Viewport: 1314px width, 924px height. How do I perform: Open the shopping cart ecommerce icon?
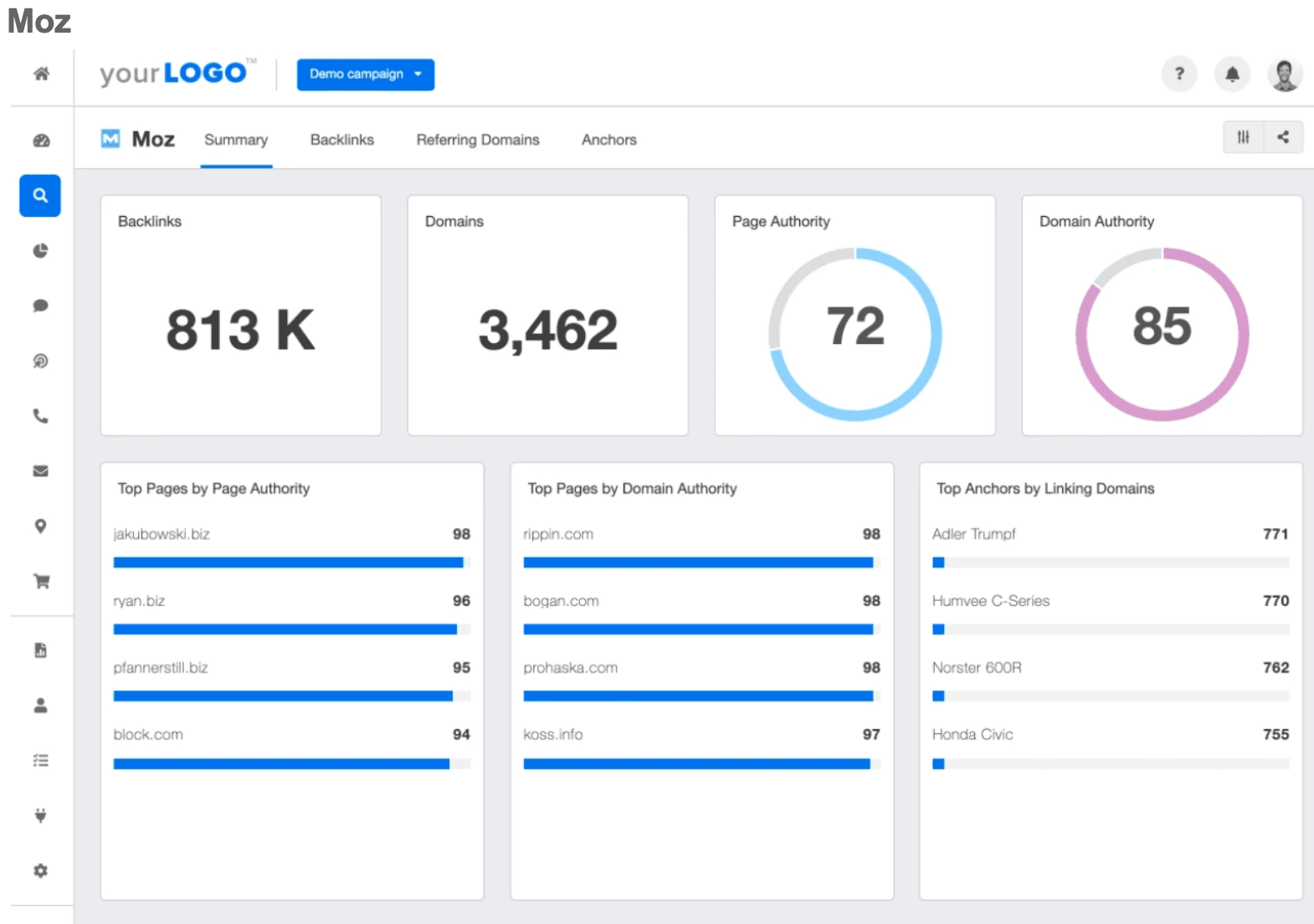(40, 582)
